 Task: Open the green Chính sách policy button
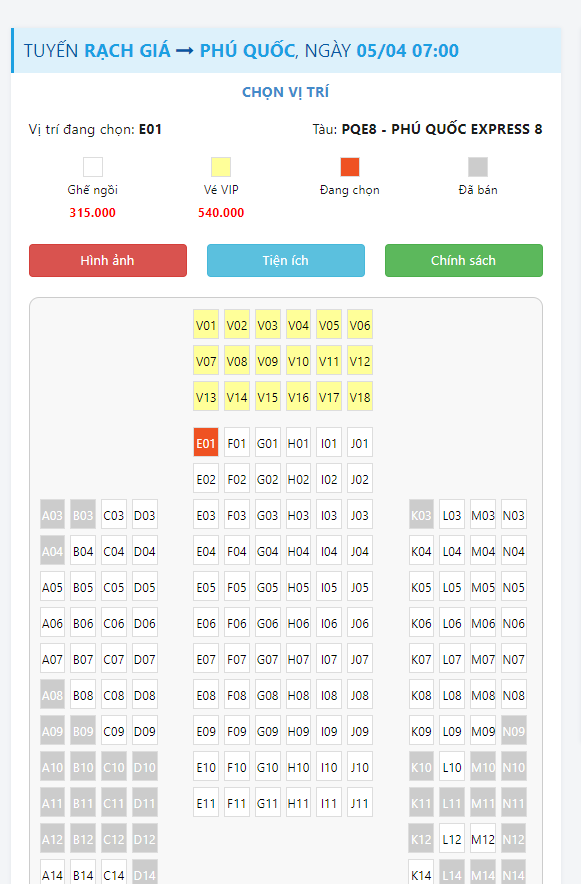pyautogui.click(x=464, y=260)
